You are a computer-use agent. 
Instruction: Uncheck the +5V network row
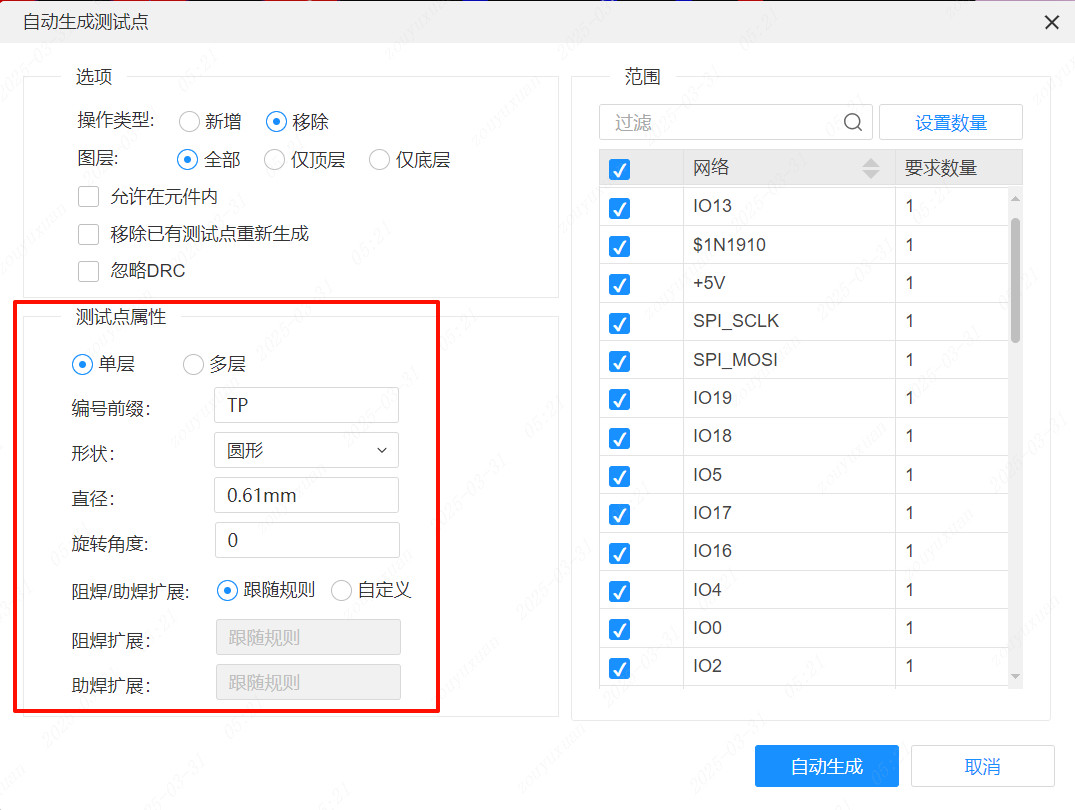(619, 283)
